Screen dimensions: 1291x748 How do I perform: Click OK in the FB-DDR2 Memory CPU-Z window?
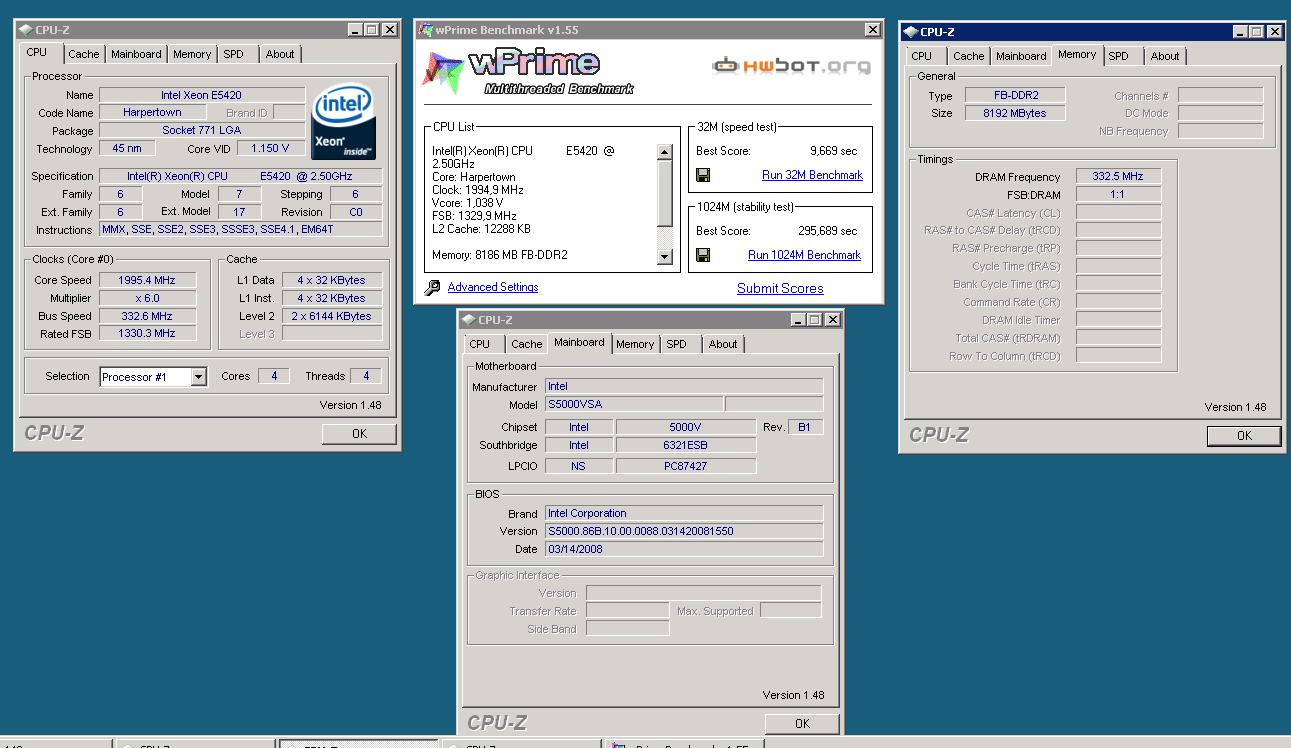click(x=1244, y=435)
